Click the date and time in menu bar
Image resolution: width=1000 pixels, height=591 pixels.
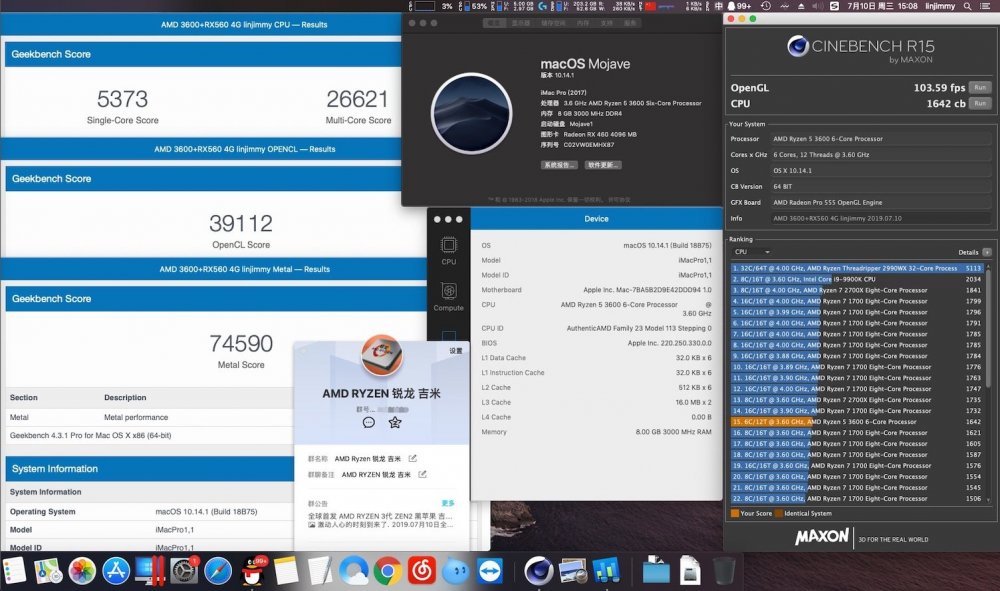[883, 6]
